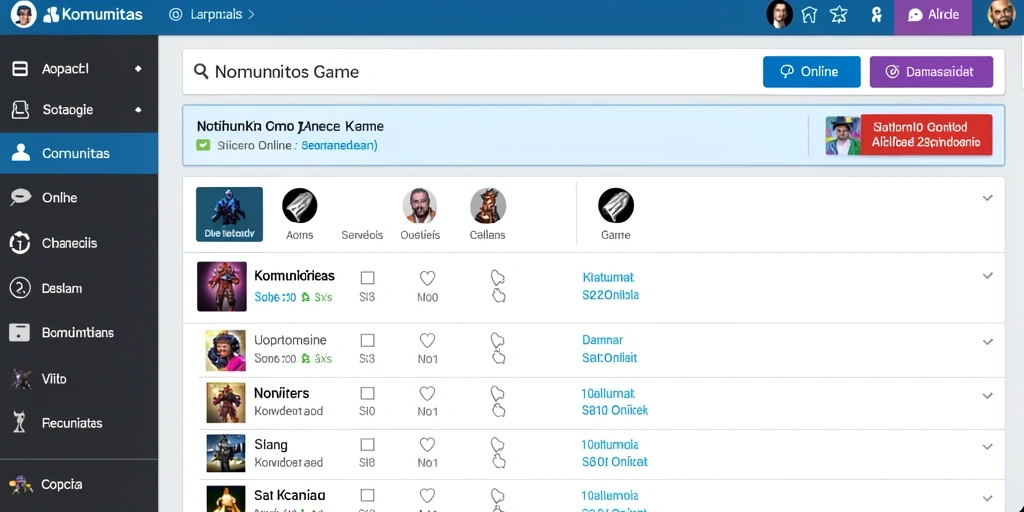The image size is (1024, 512).
Task: Click the purple Damasaidat button
Action: pyautogui.click(x=931, y=72)
